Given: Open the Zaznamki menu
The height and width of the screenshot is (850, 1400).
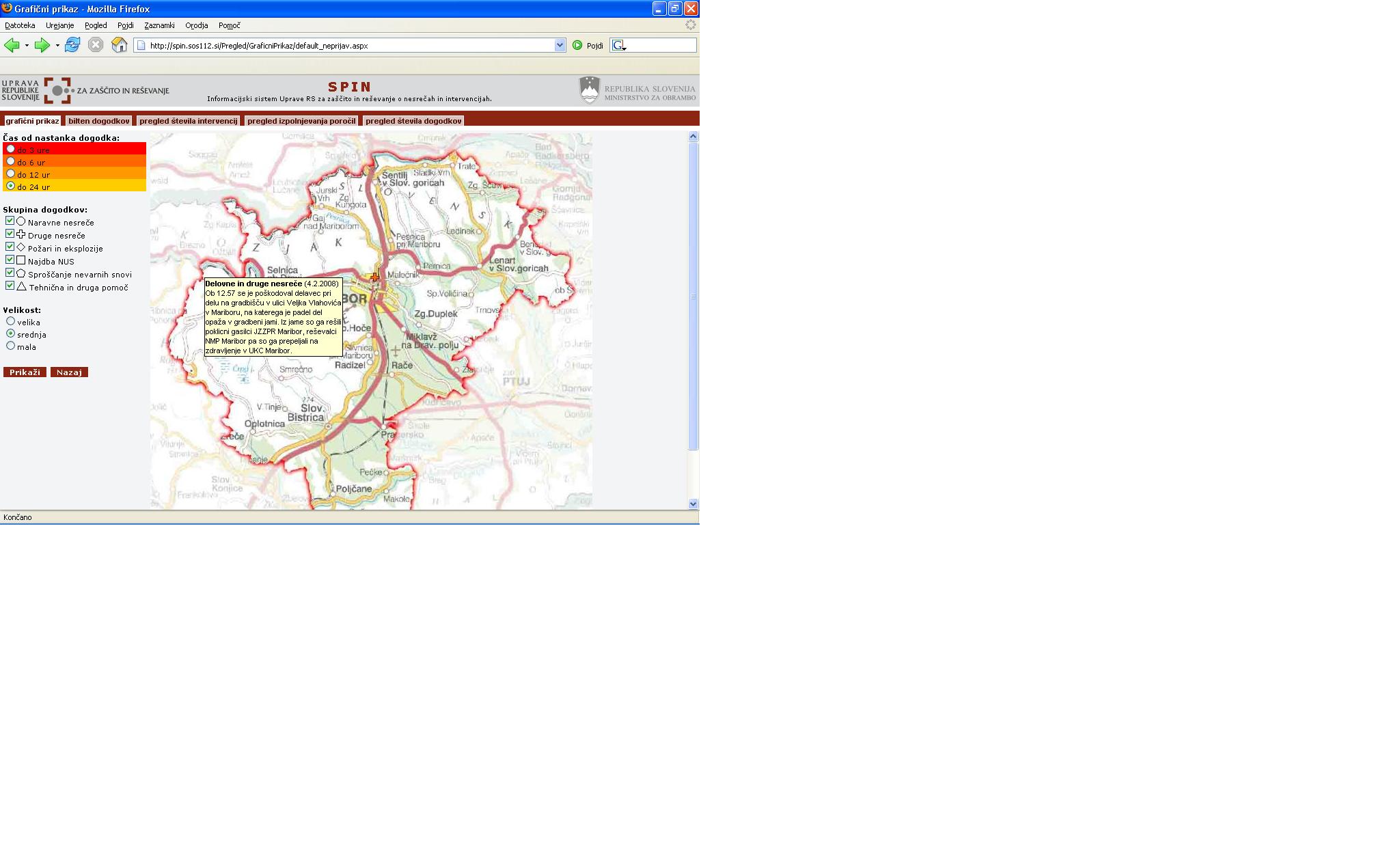Looking at the screenshot, I should 159,25.
